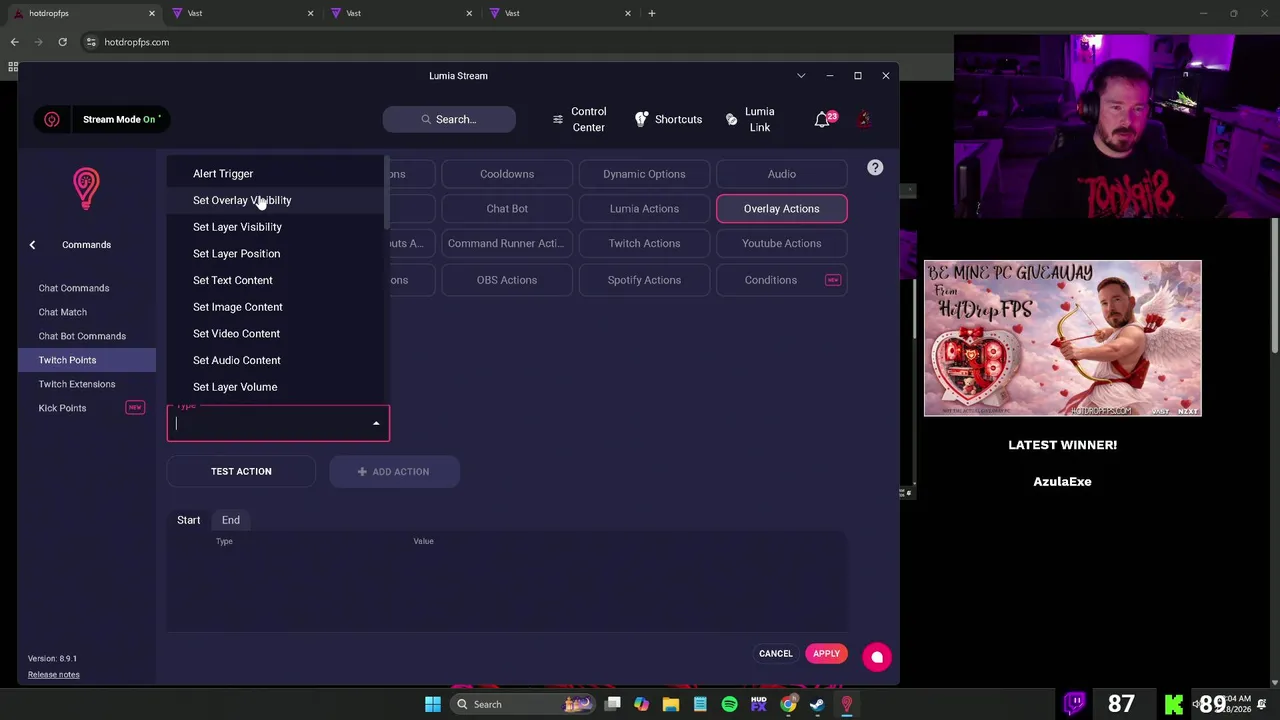Go back with the Commands back arrow

[x=32, y=245]
